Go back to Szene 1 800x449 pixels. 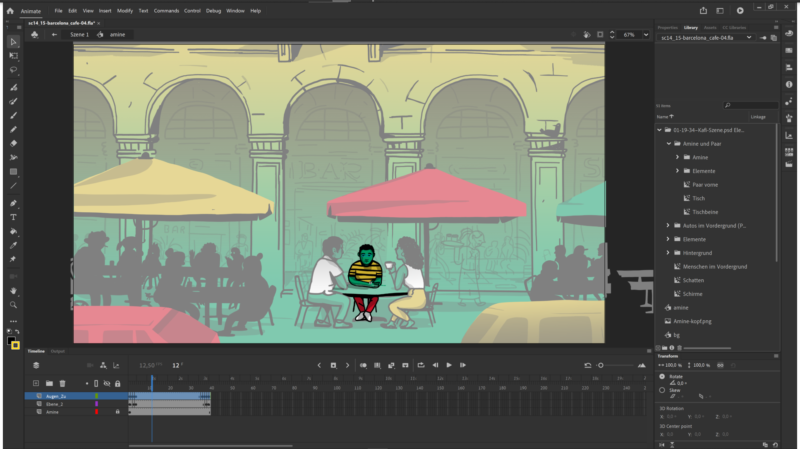tap(79, 34)
